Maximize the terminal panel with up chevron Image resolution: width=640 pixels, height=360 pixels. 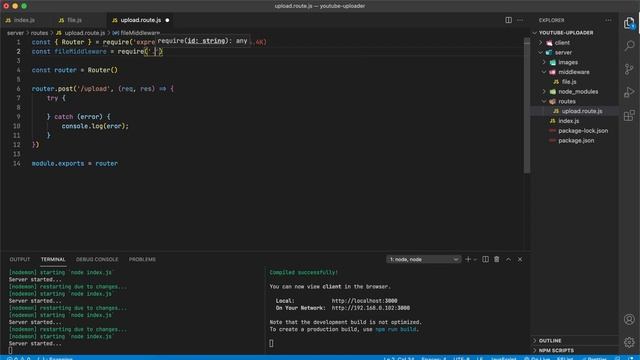coord(508,259)
